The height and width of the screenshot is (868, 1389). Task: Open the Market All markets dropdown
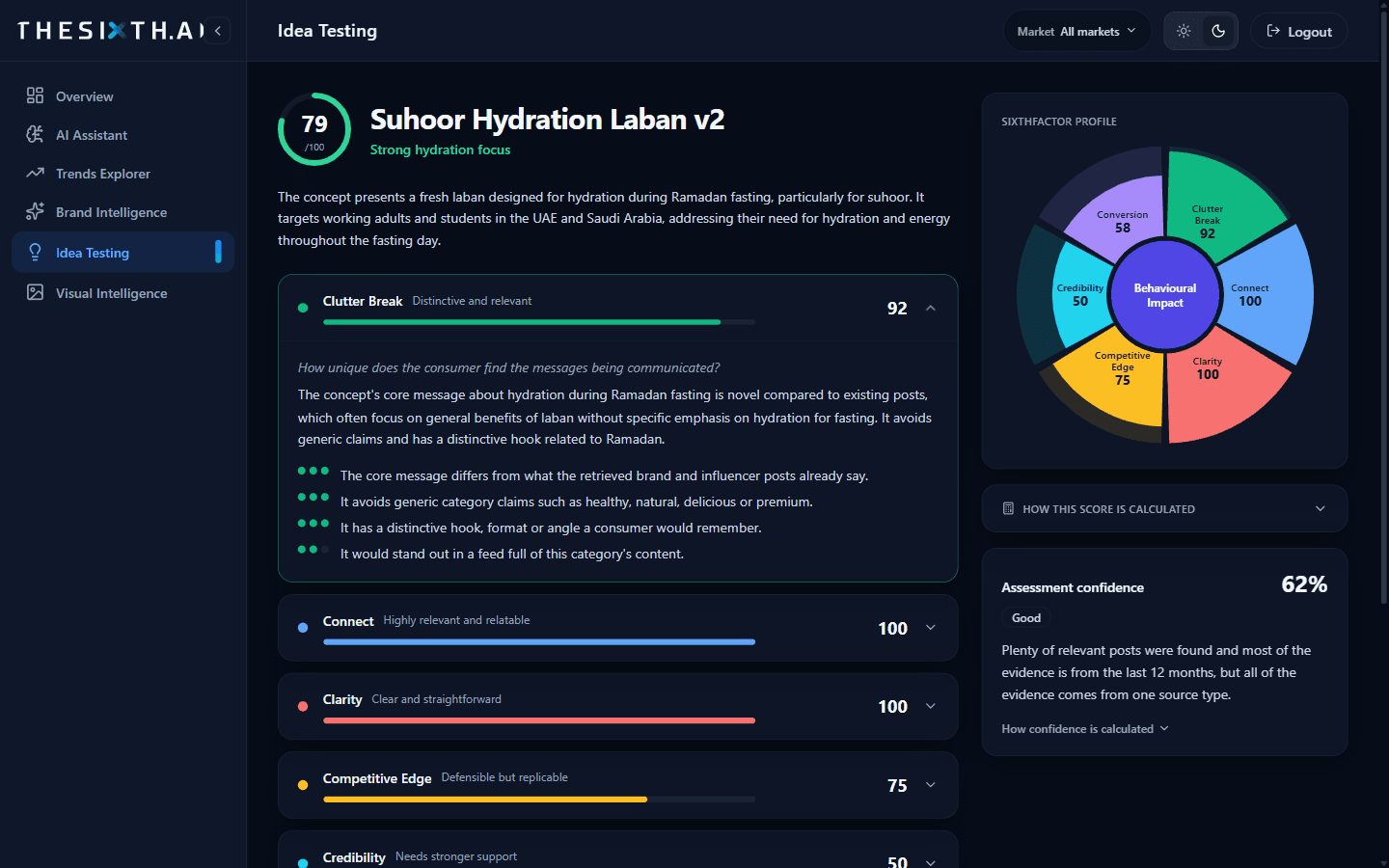coord(1076,31)
